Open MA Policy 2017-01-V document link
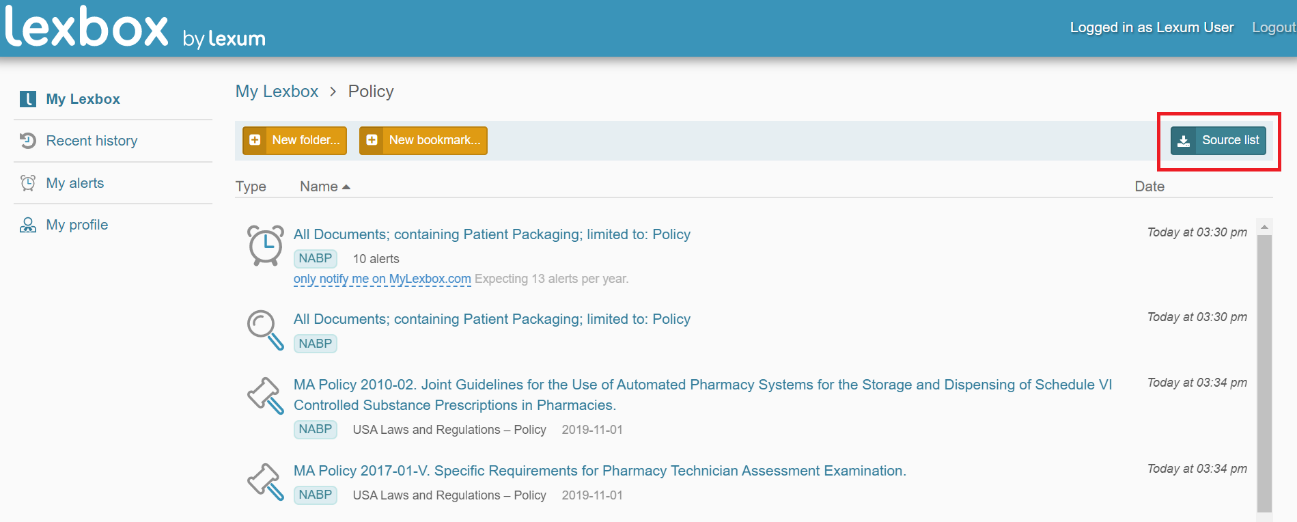This screenshot has height=522, width=1297. pyautogui.click(x=599, y=471)
